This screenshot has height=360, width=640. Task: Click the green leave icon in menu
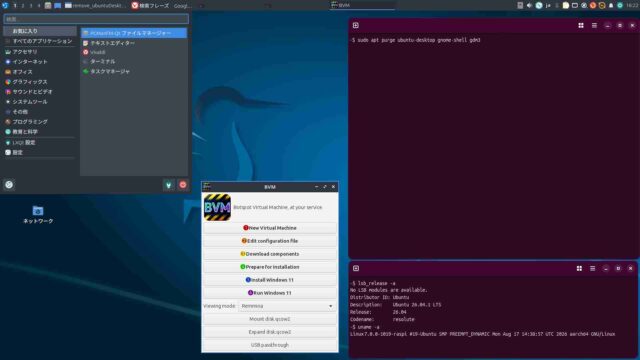pyautogui.click(x=169, y=185)
